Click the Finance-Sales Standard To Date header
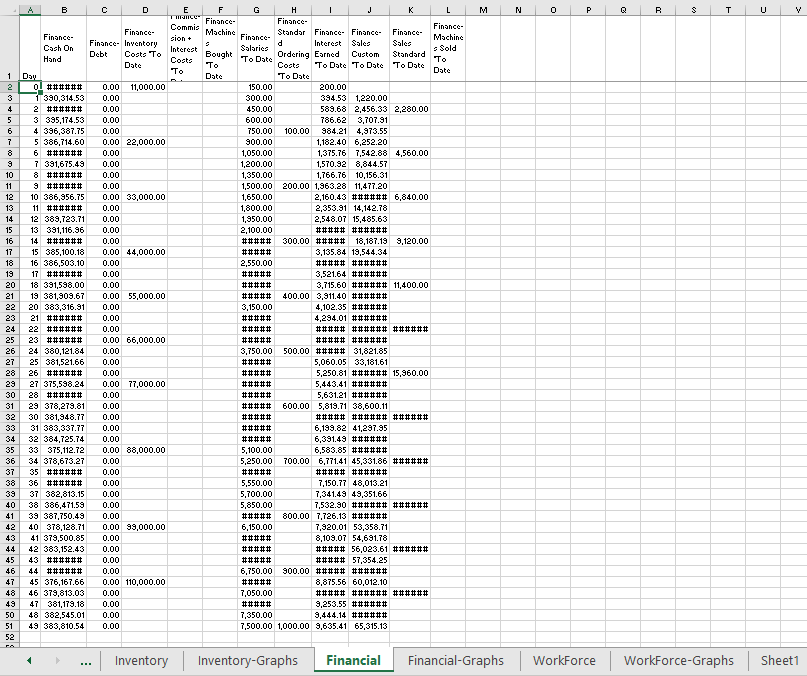807x676 pixels. click(410, 48)
